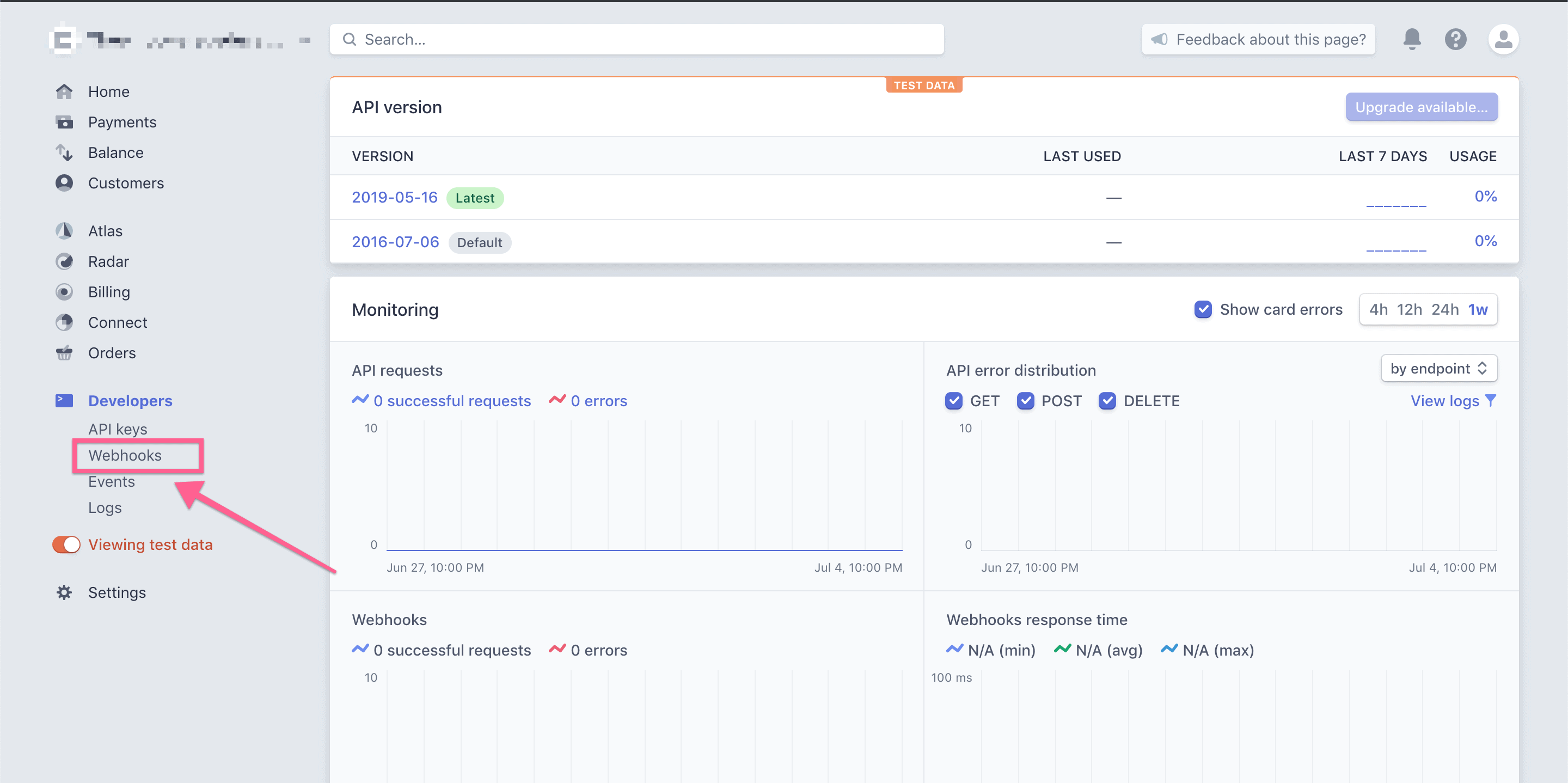Select the 4h time range
Viewport: 1568px width, 783px height.
point(1378,309)
